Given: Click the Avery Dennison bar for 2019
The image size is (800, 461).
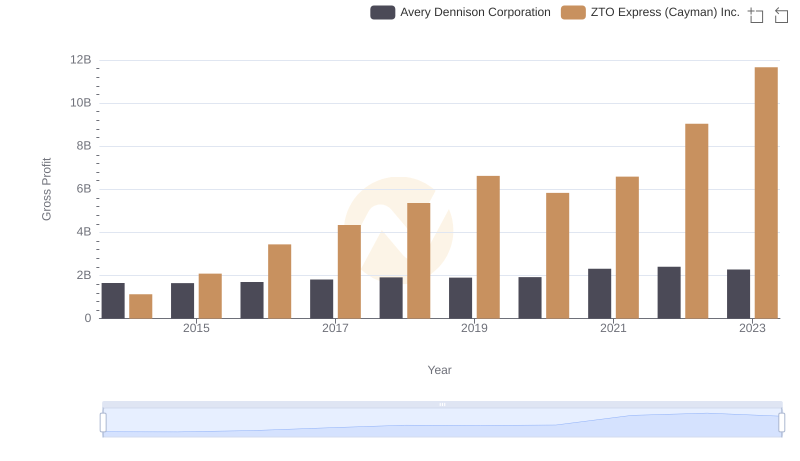Looking at the screenshot, I should (x=461, y=298).
